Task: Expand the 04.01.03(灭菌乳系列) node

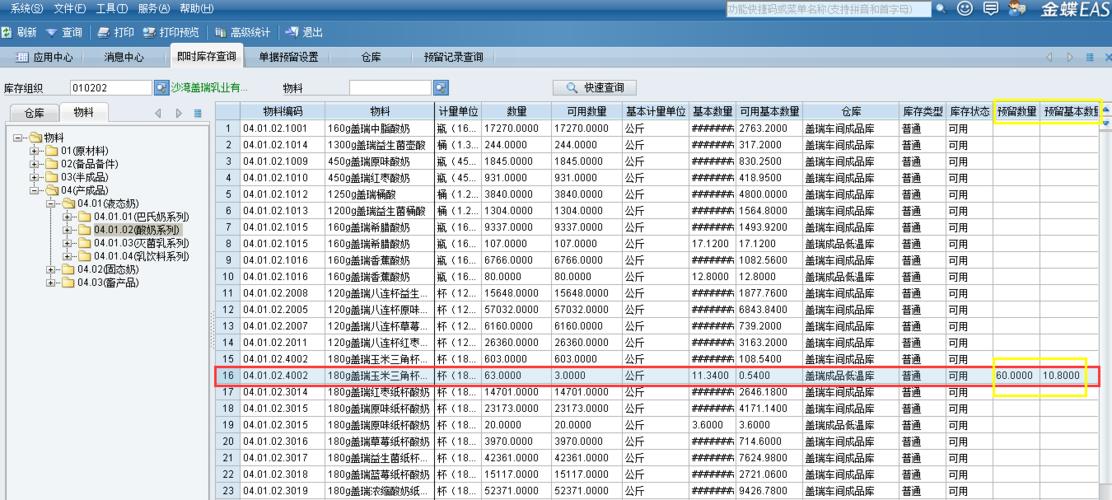Action: point(67,243)
